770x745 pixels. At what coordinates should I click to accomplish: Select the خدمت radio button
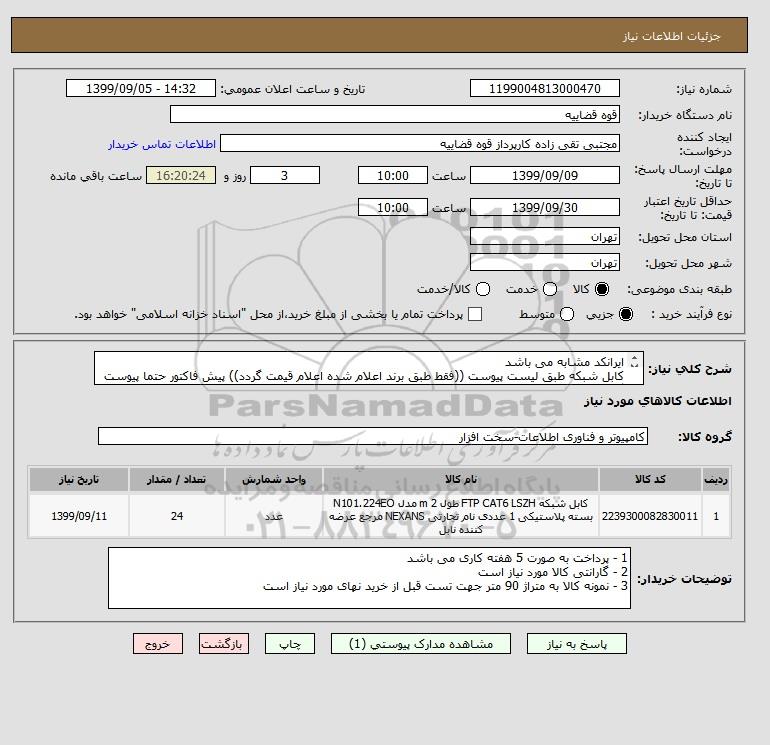pyautogui.click(x=550, y=289)
